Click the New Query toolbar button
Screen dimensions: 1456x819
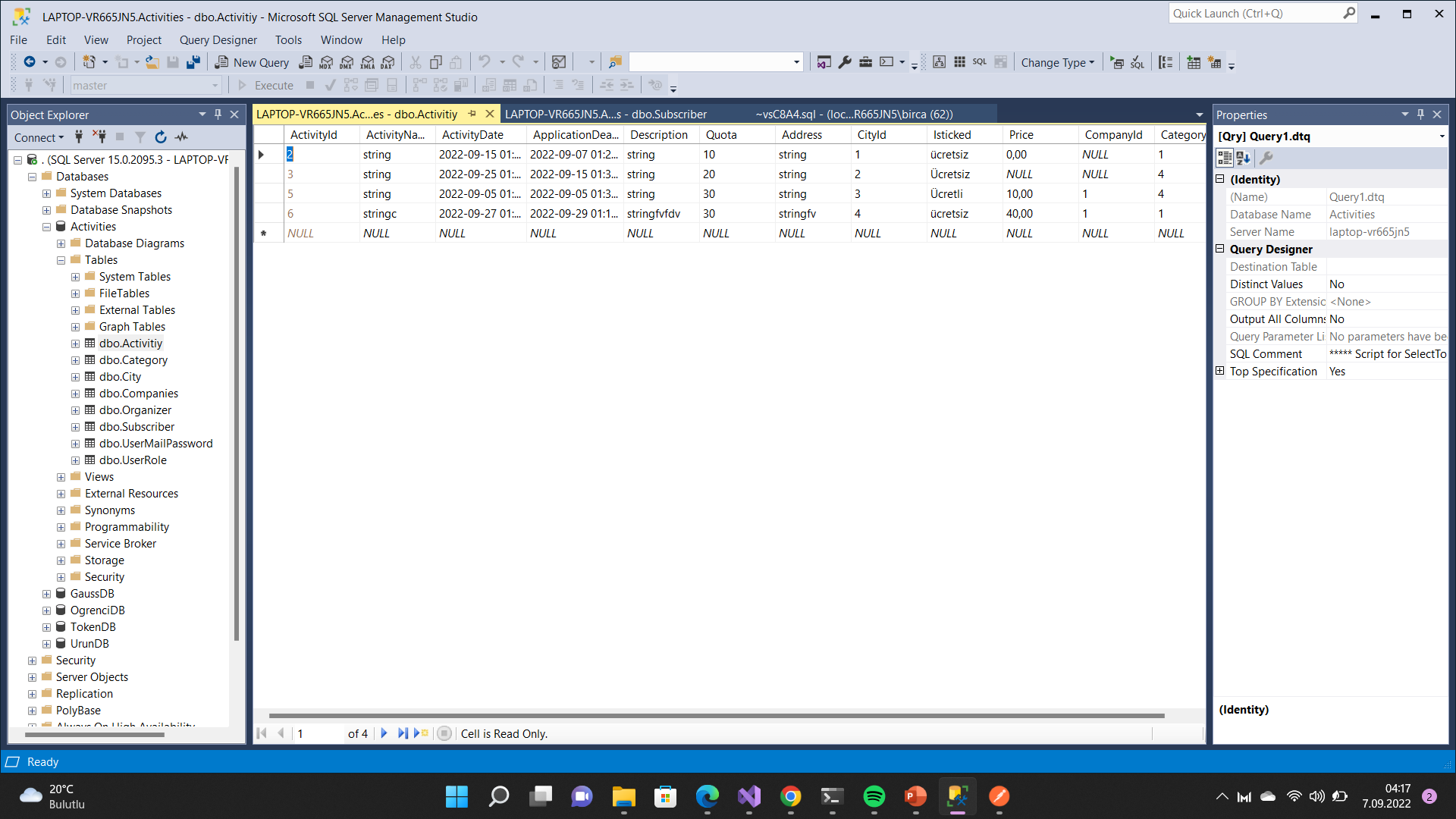click(252, 62)
